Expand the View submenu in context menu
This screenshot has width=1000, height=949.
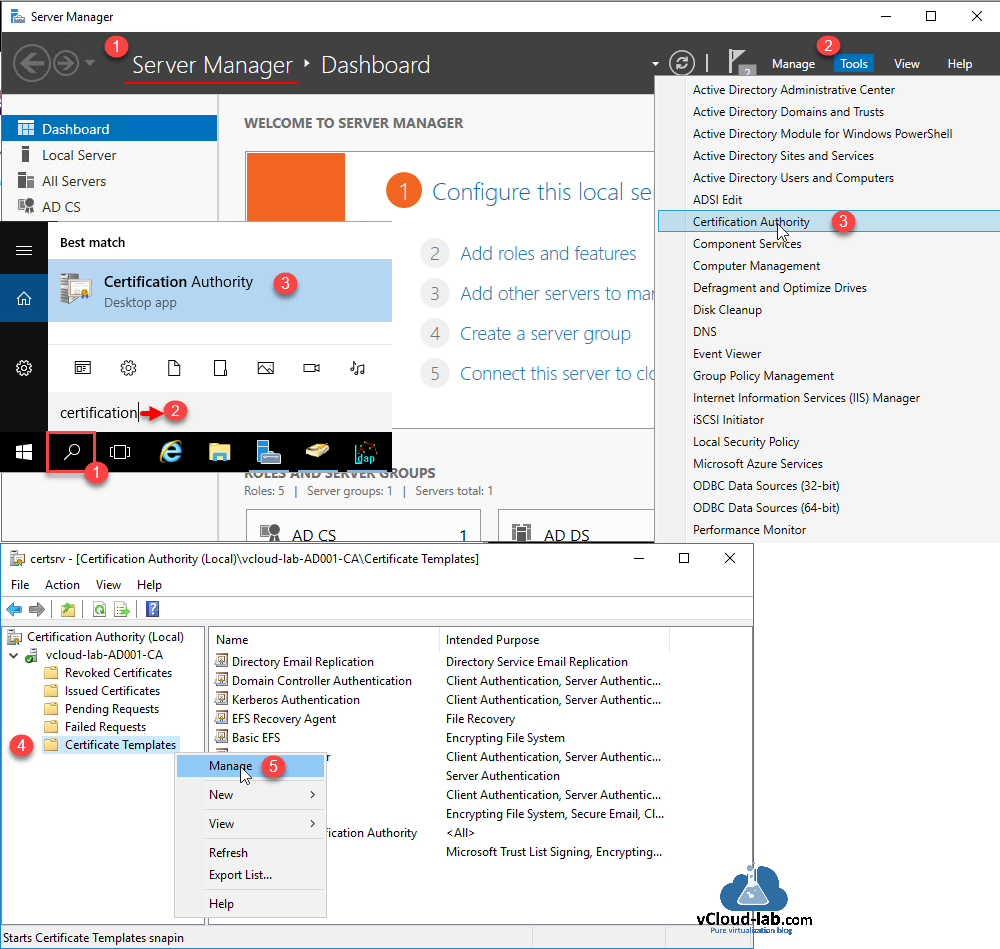click(x=250, y=823)
